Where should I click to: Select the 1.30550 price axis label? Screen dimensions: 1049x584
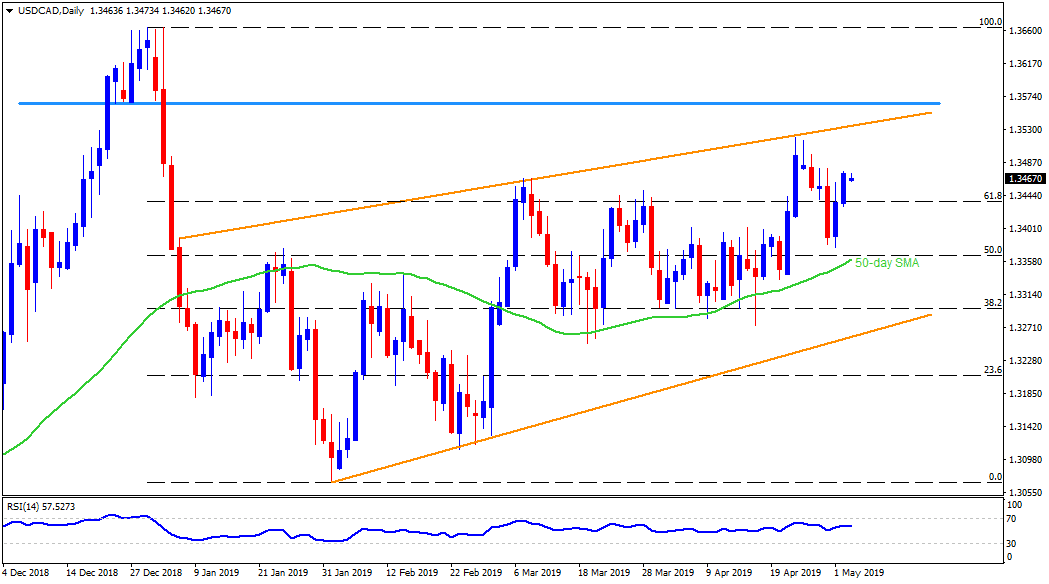pos(1020,492)
